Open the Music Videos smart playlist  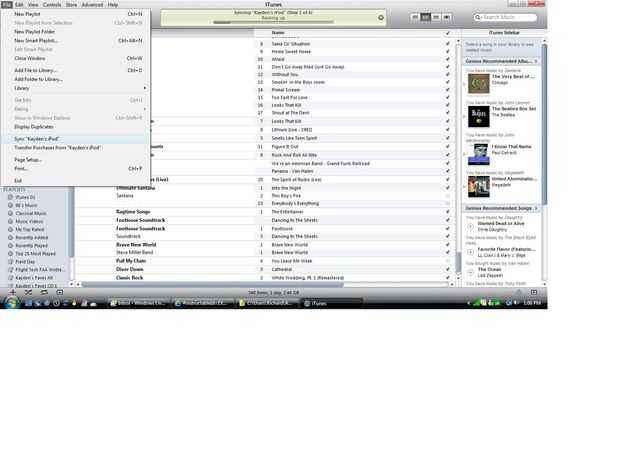pos(29,221)
